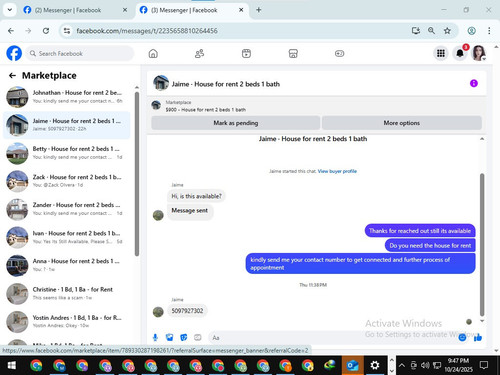Open the account profile picture menu

pos(479,53)
